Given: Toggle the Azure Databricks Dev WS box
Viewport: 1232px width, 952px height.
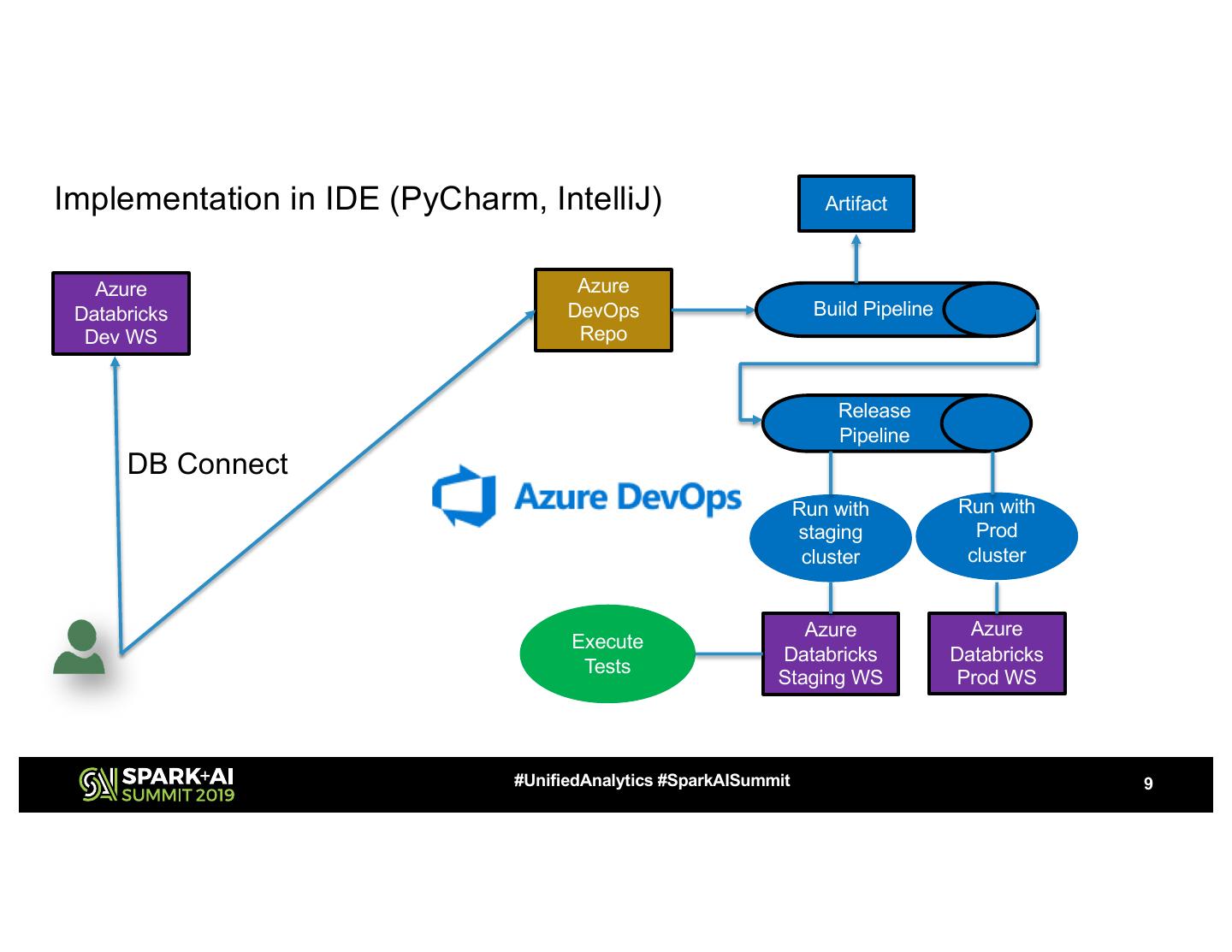Looking at the screenshot, I should click(x=121, y=313).
